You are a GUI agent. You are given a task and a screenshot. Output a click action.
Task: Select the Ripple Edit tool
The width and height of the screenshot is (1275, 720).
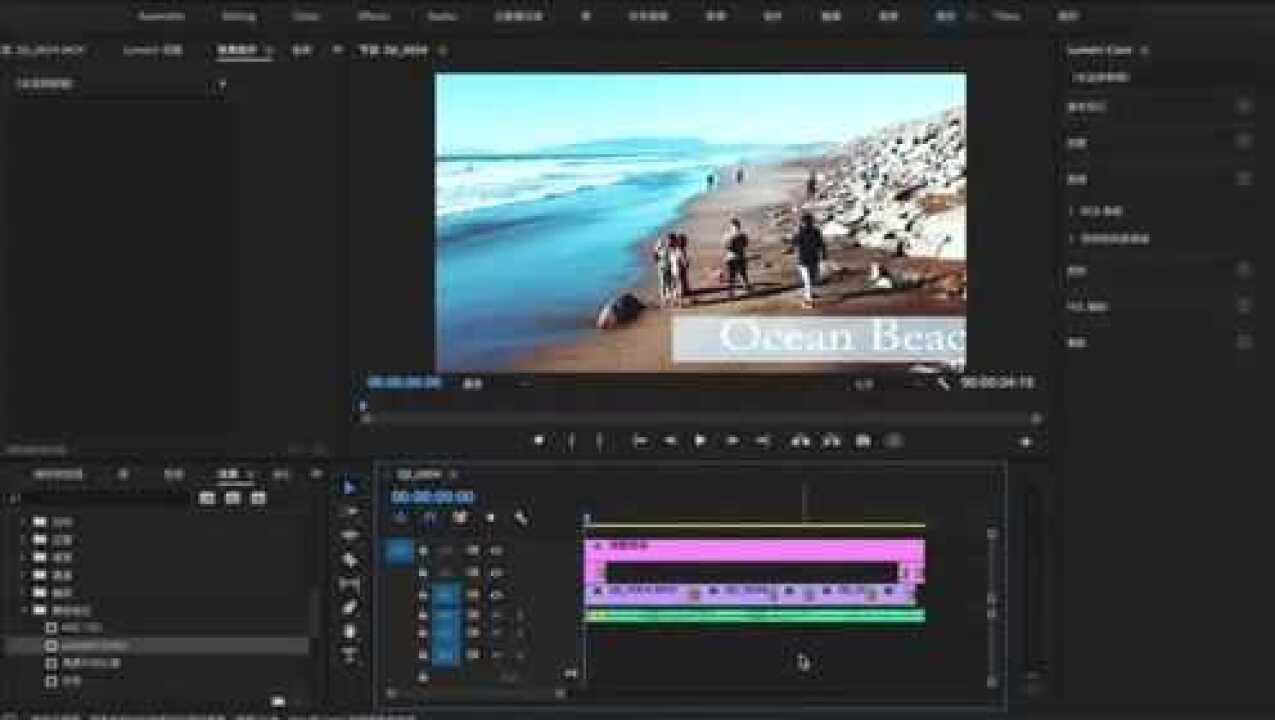tap(350, 535)
